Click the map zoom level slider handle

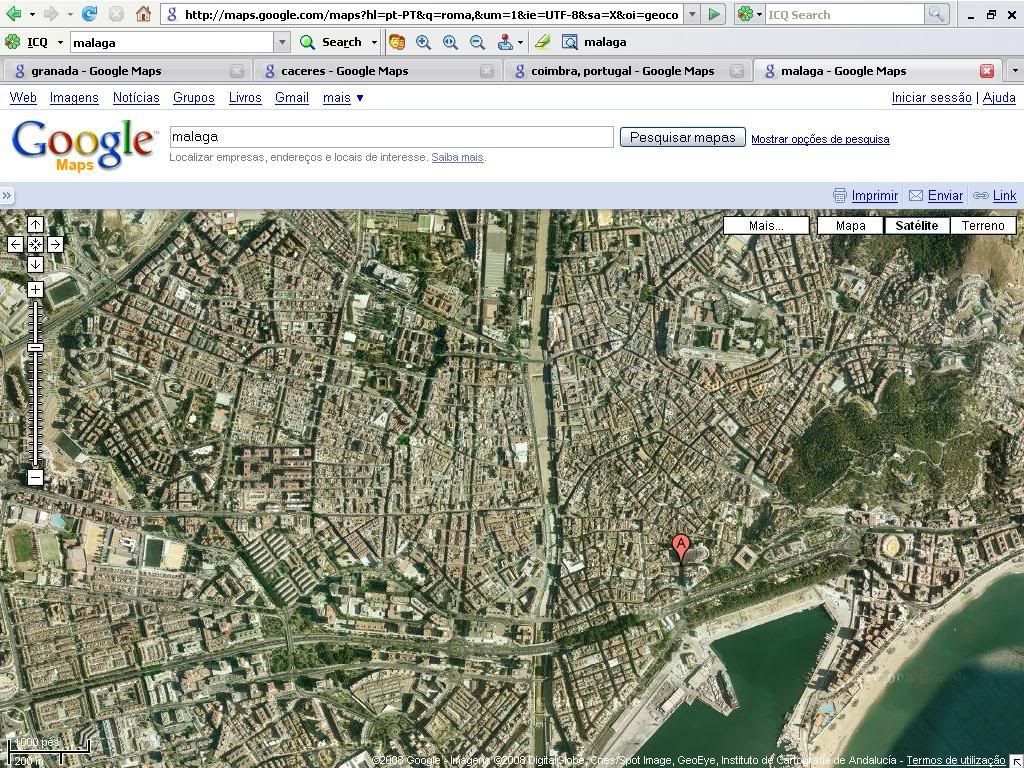(x=35, y=347)
